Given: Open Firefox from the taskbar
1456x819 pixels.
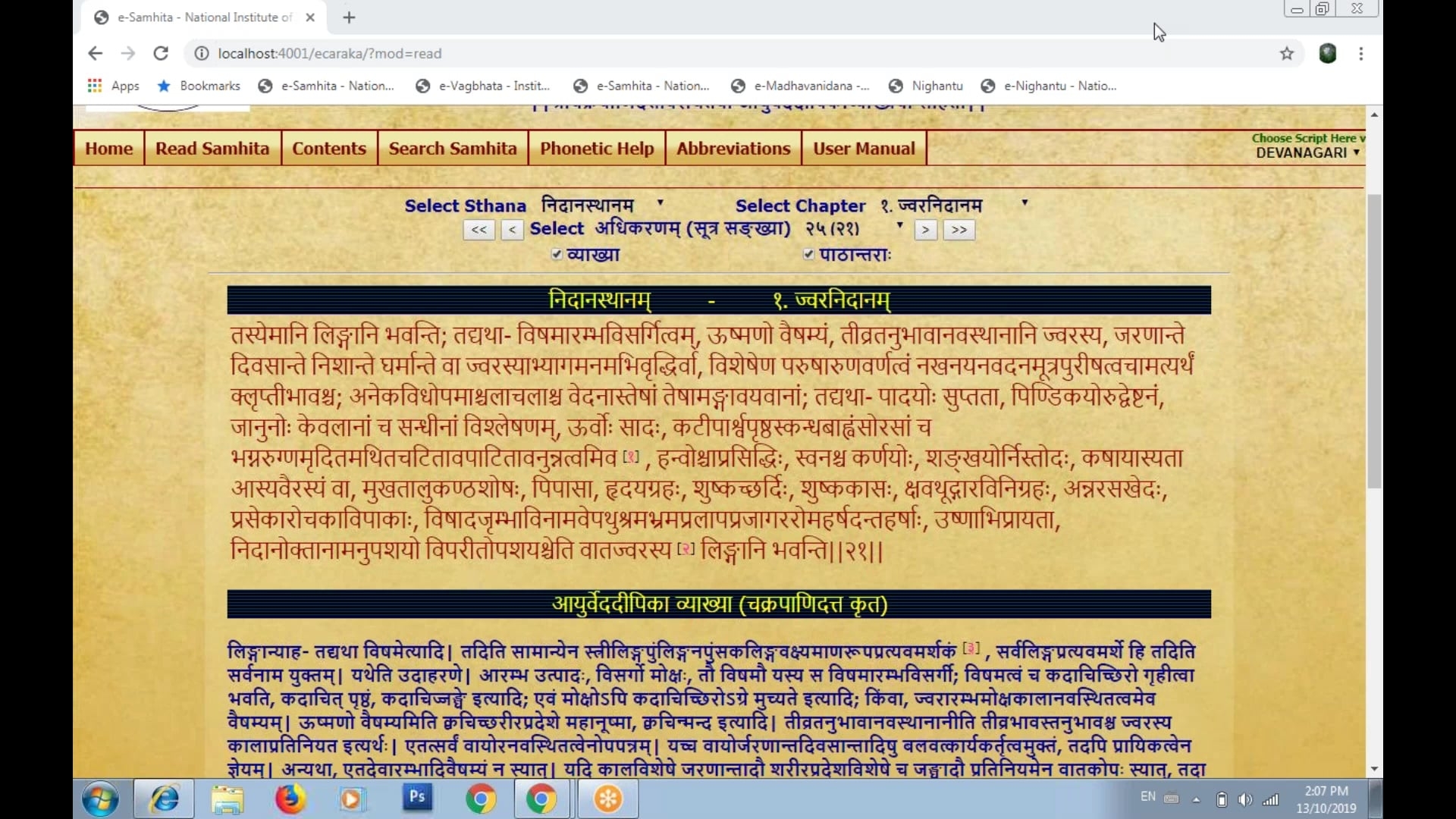Looking at the screenshot, I should pos(290,799).
